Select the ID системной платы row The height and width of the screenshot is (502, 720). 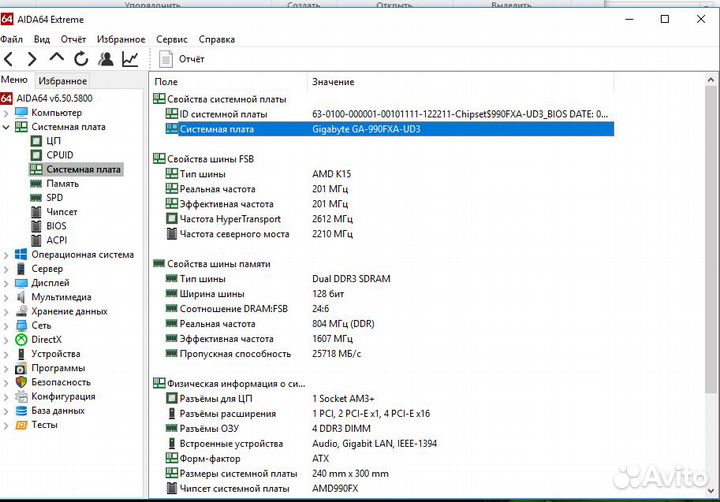[388, 114]
